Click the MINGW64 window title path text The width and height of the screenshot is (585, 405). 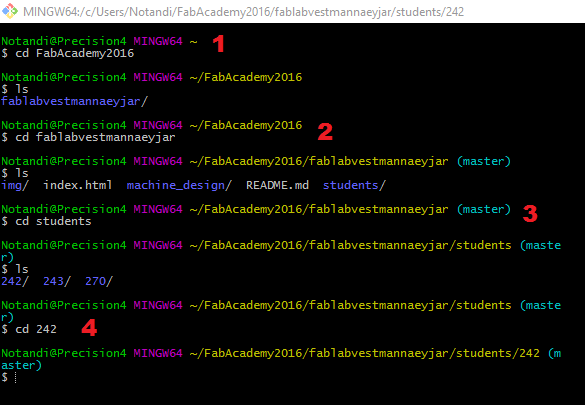point(243,12)
